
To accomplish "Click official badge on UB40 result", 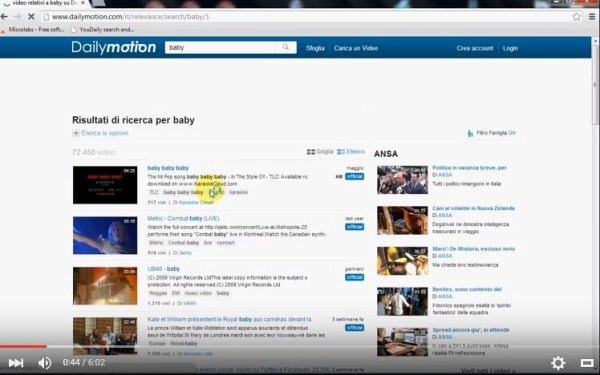I will click(354, 277).
